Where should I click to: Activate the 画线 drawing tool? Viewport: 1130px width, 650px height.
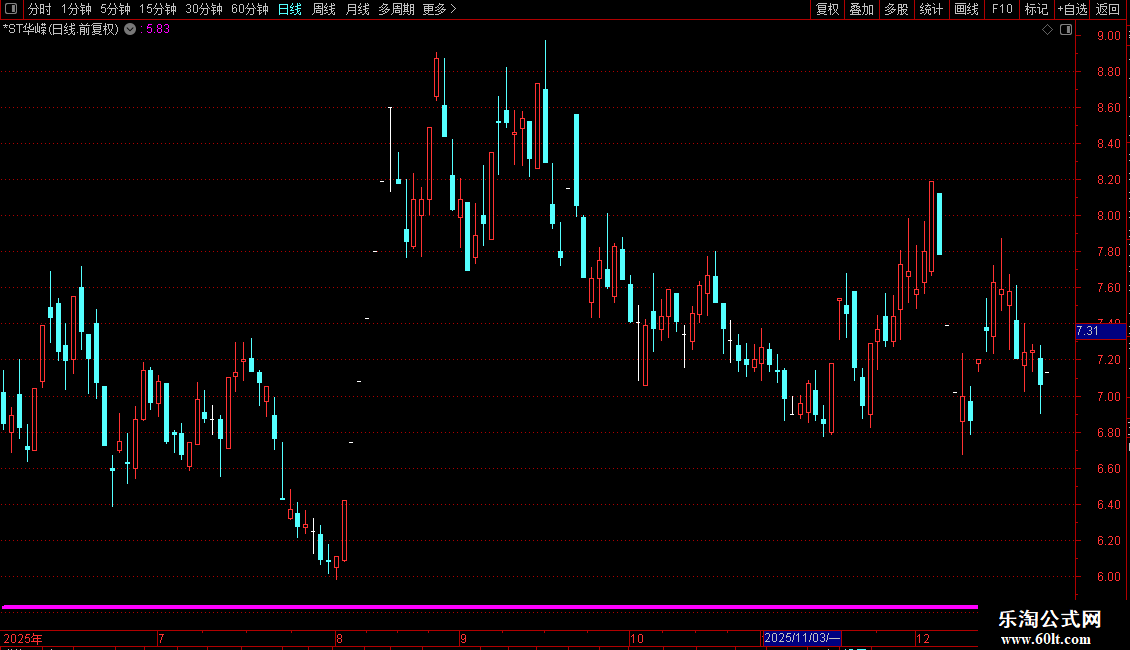pos(966,9)
